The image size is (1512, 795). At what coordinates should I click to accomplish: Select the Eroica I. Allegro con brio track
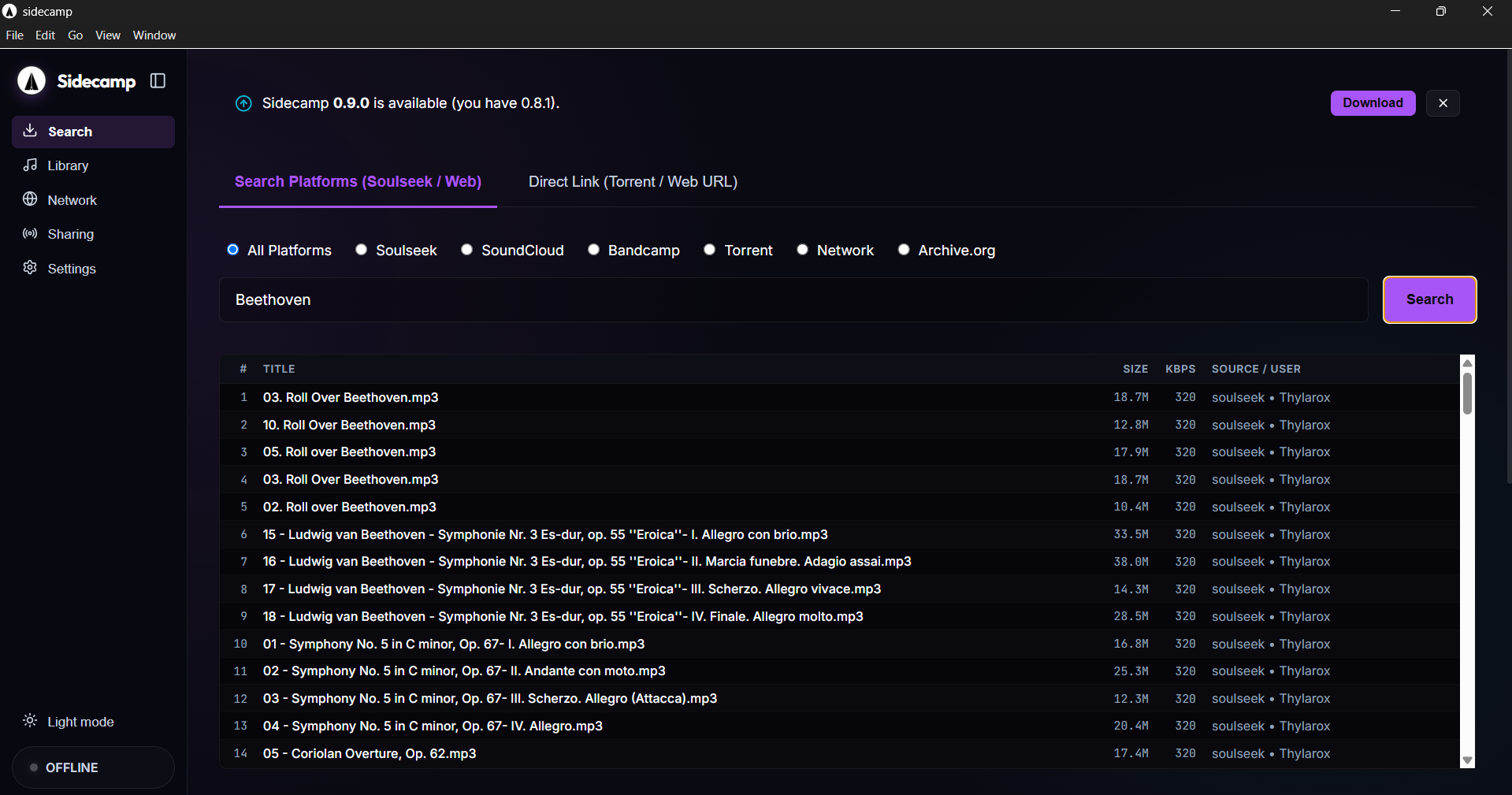(840, 534)
